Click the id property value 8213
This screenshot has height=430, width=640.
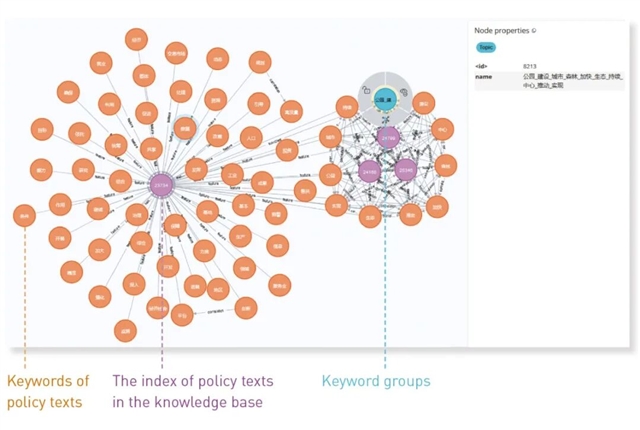[x=529, y=66]
